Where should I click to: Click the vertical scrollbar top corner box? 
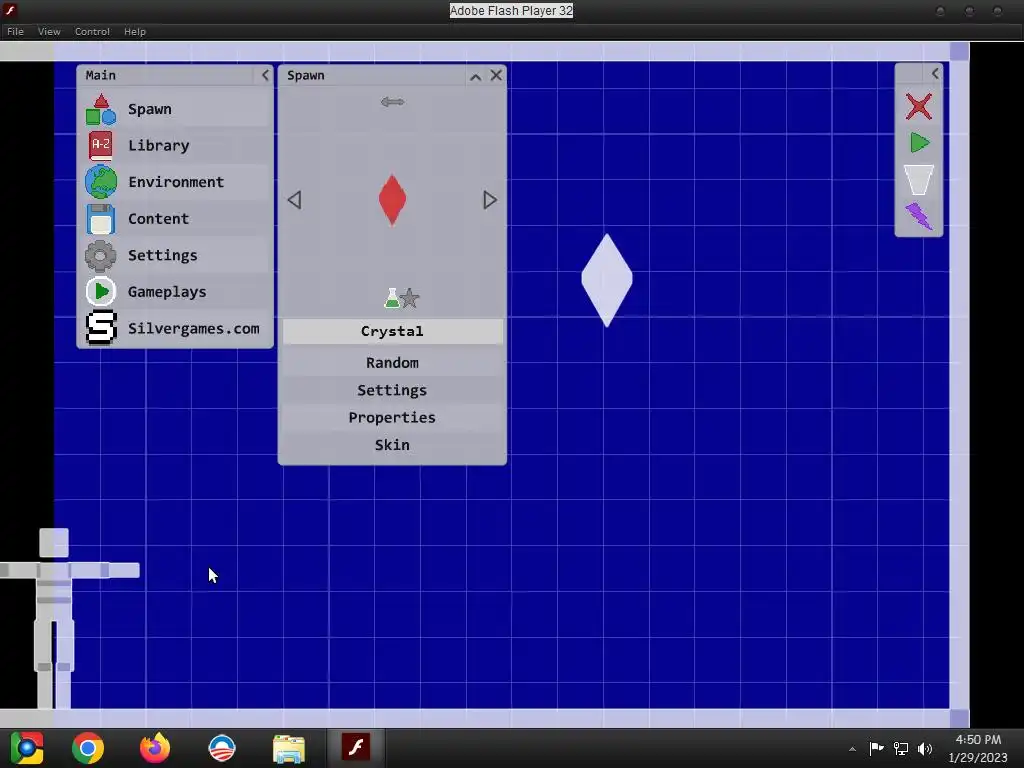[x=959, y=51]
